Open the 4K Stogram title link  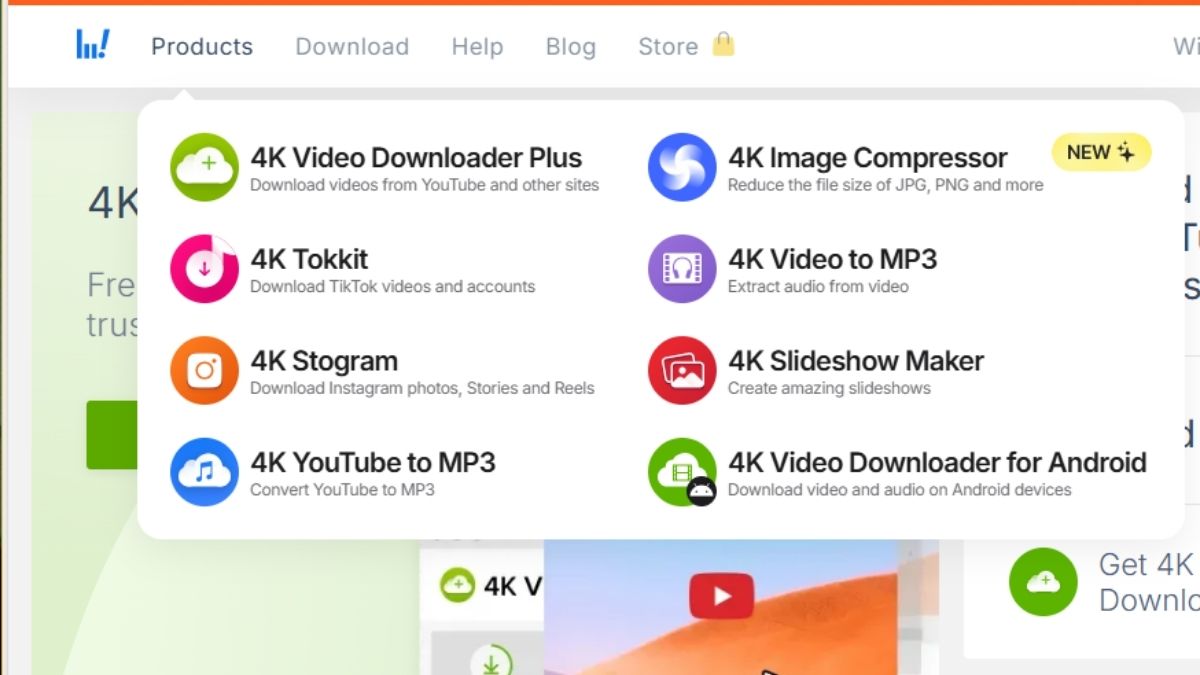coord(324,361)
